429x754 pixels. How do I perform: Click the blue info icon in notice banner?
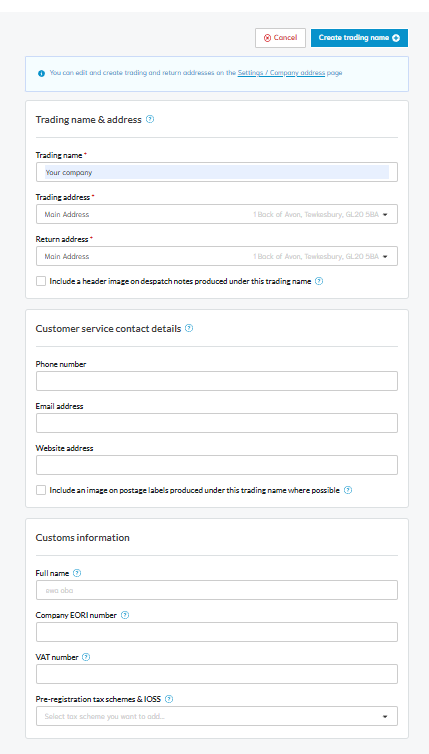[41, 74]
